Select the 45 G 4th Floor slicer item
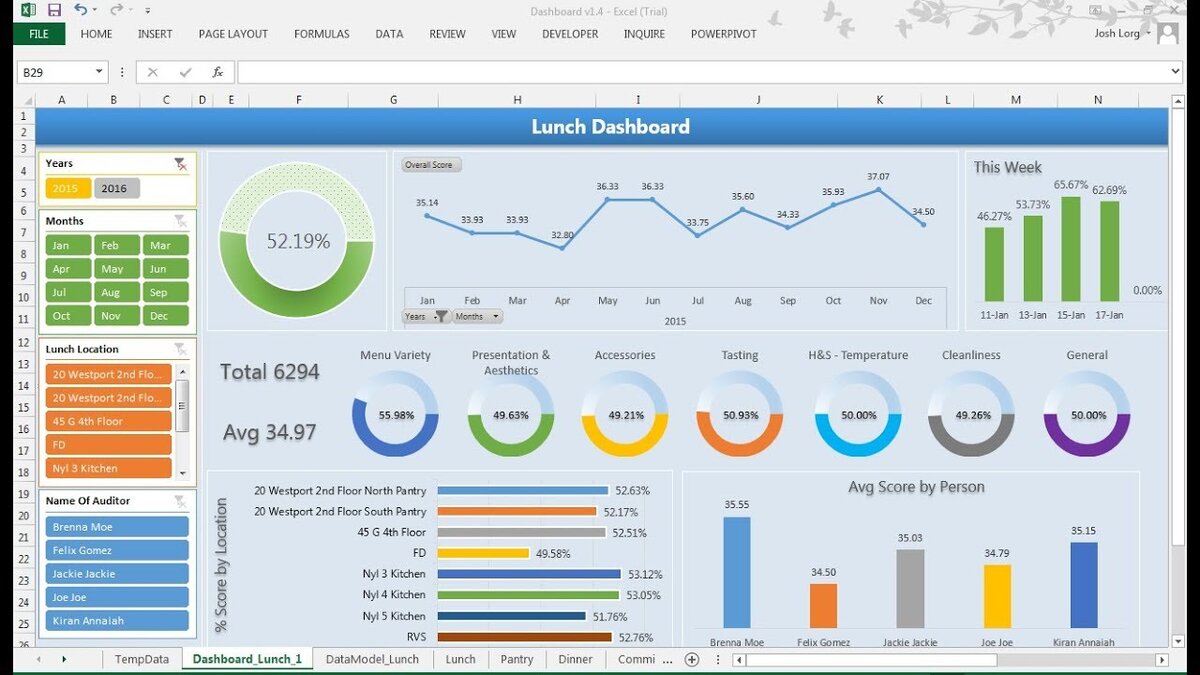1200x675 pixels. 108,421
